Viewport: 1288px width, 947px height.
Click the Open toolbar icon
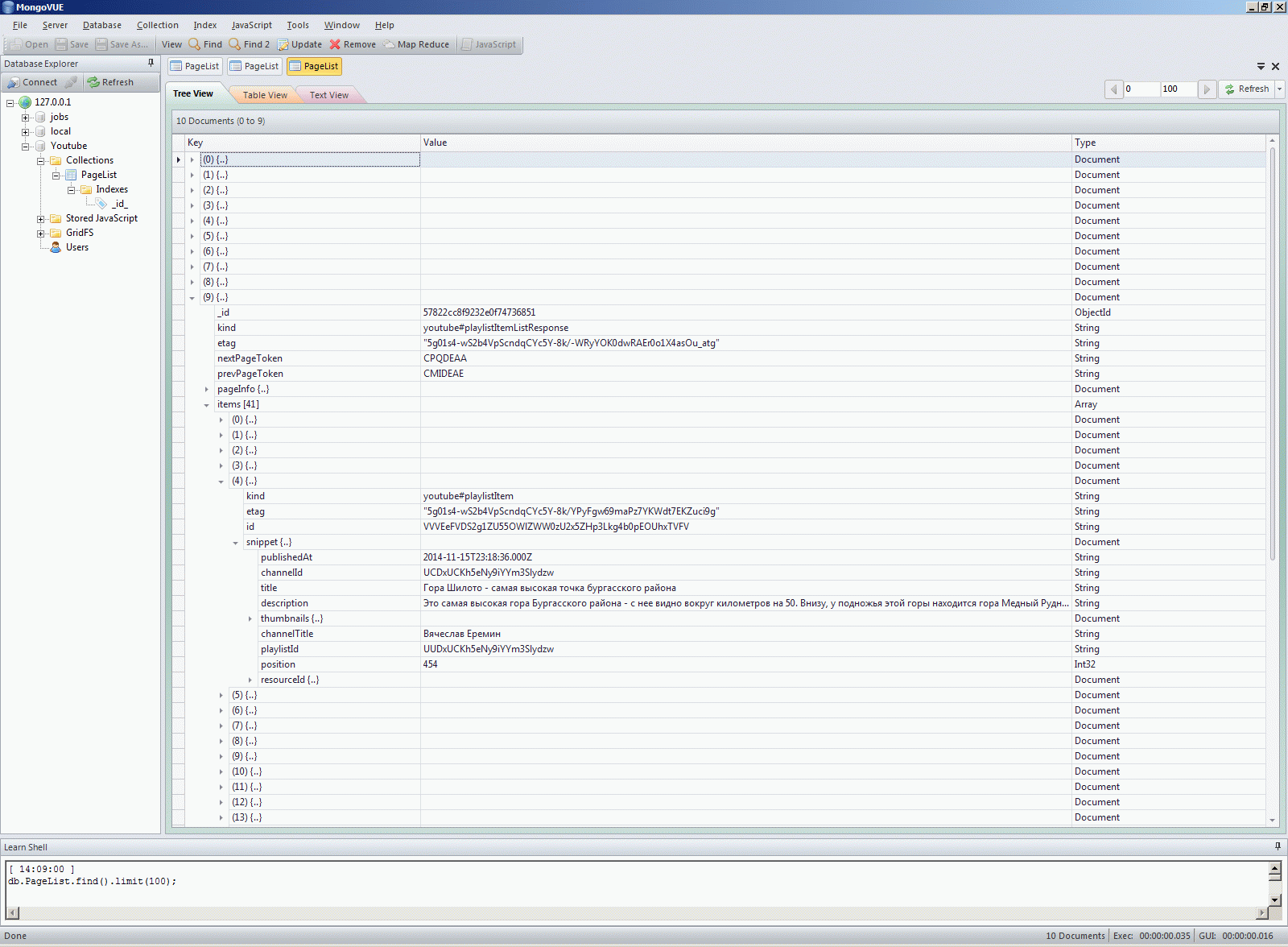[15, 44]
